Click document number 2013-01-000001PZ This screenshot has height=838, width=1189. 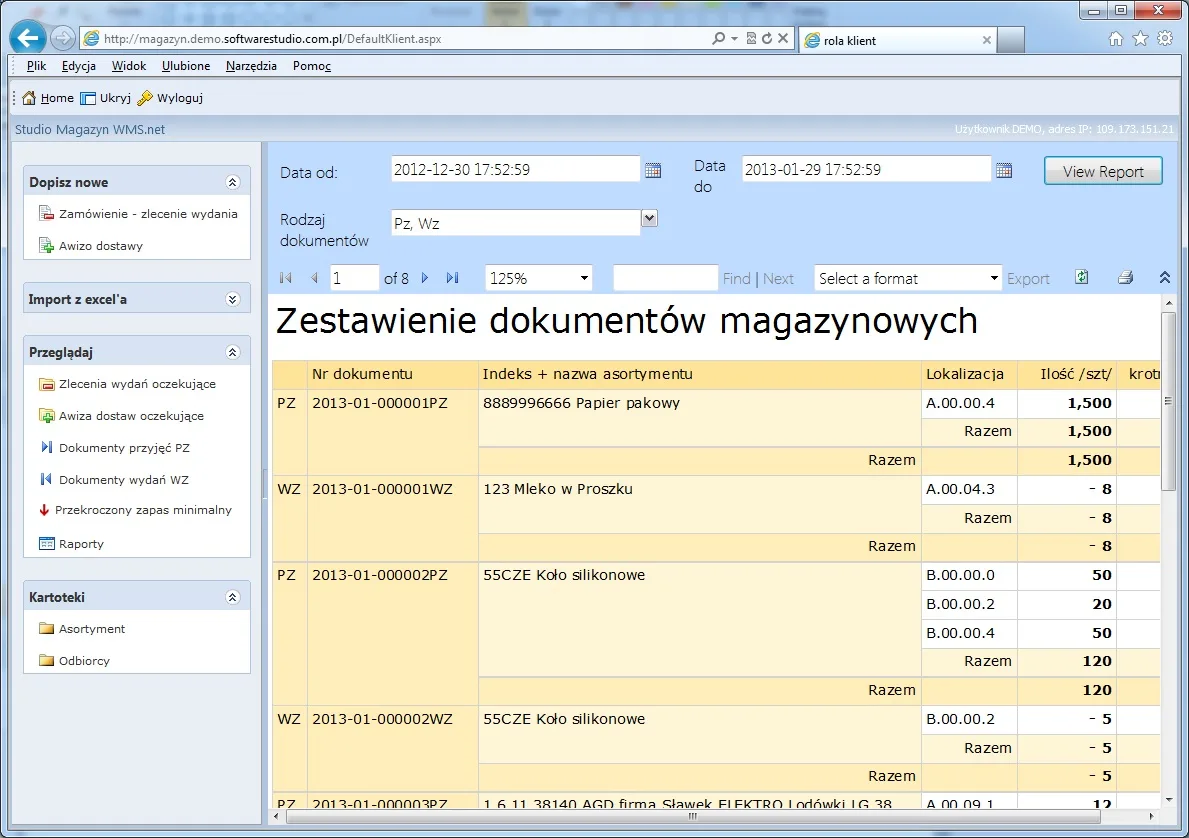(x=380, y=403)
